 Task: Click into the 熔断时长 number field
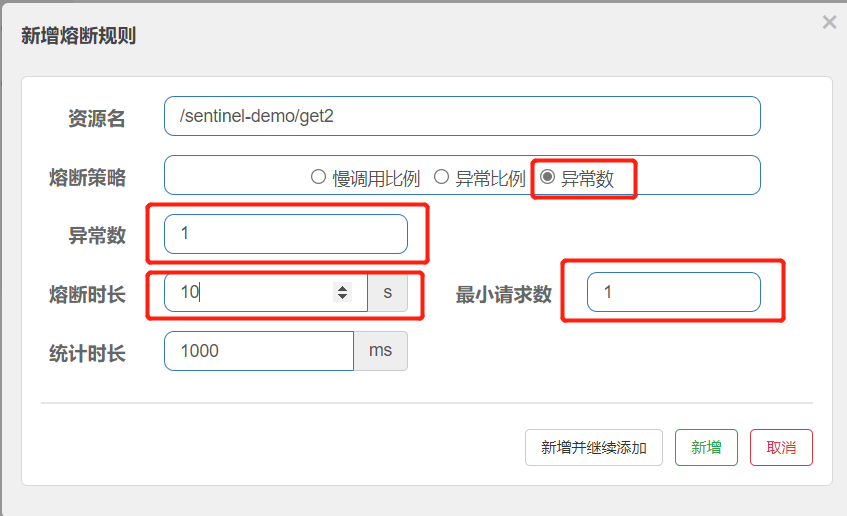(x=250, y=292)
